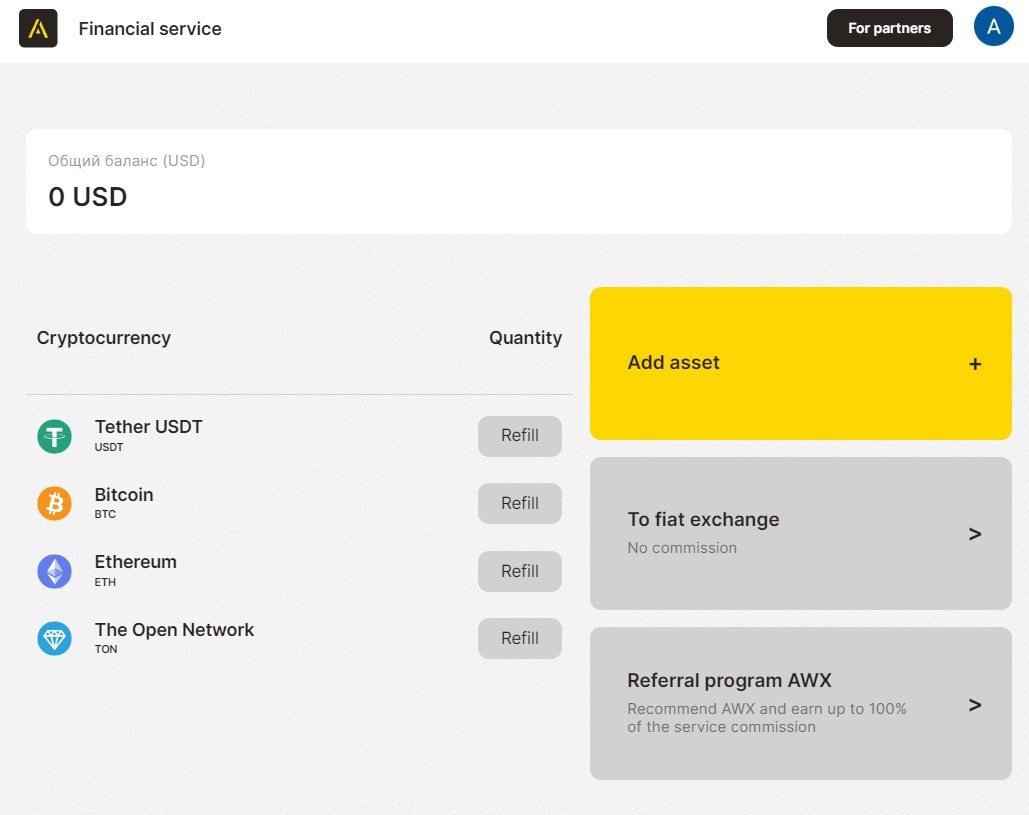Open your profile via the avatar icon

tap(993, 27)
